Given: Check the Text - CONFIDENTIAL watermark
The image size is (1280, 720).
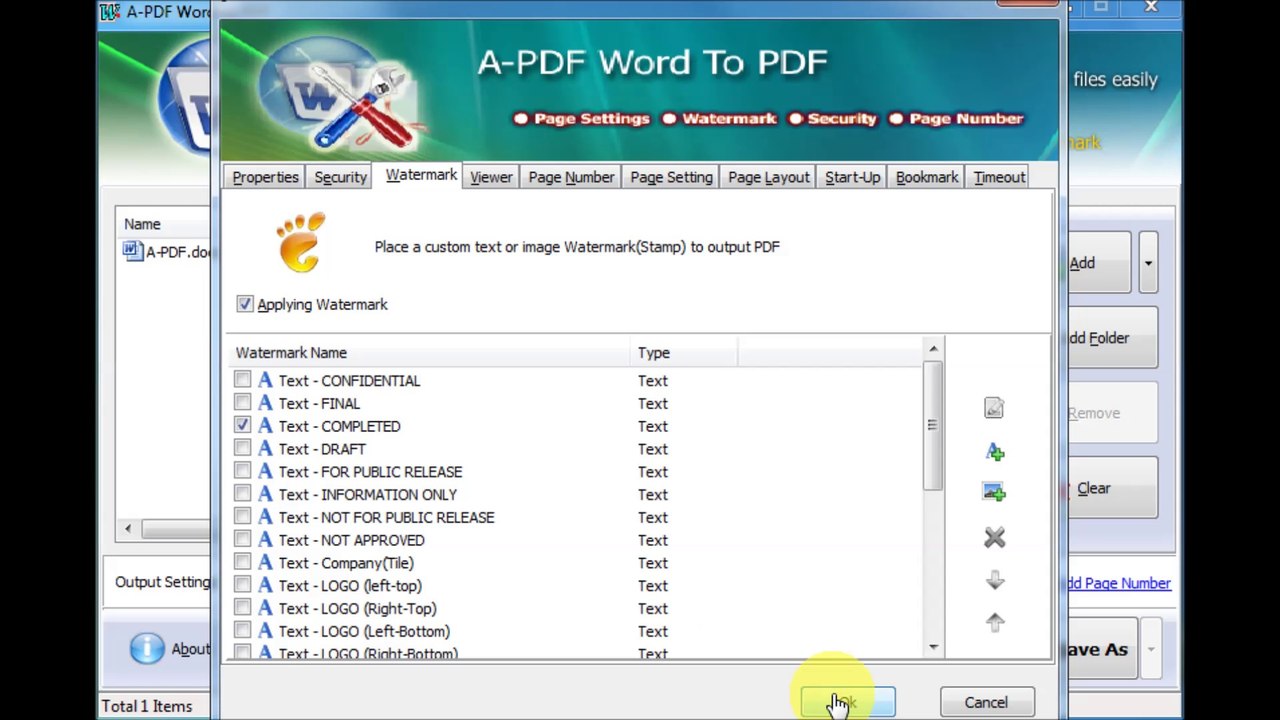Looking at the screenshot, I should click(242, 379).
